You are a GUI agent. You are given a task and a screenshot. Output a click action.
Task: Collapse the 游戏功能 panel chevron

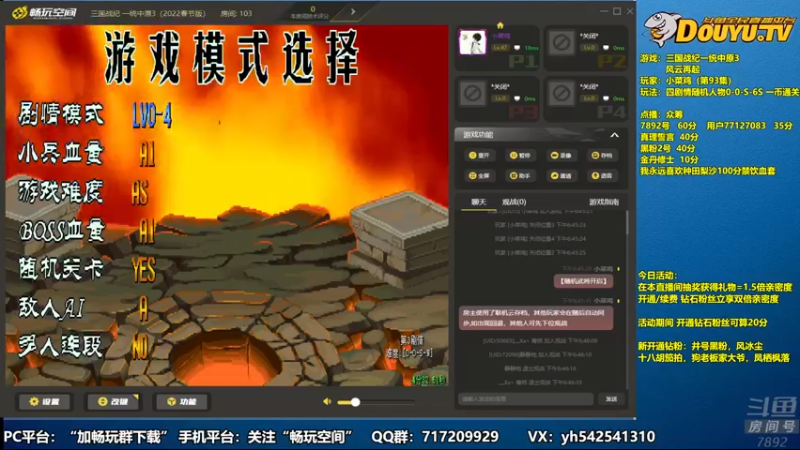pos(614,135)
